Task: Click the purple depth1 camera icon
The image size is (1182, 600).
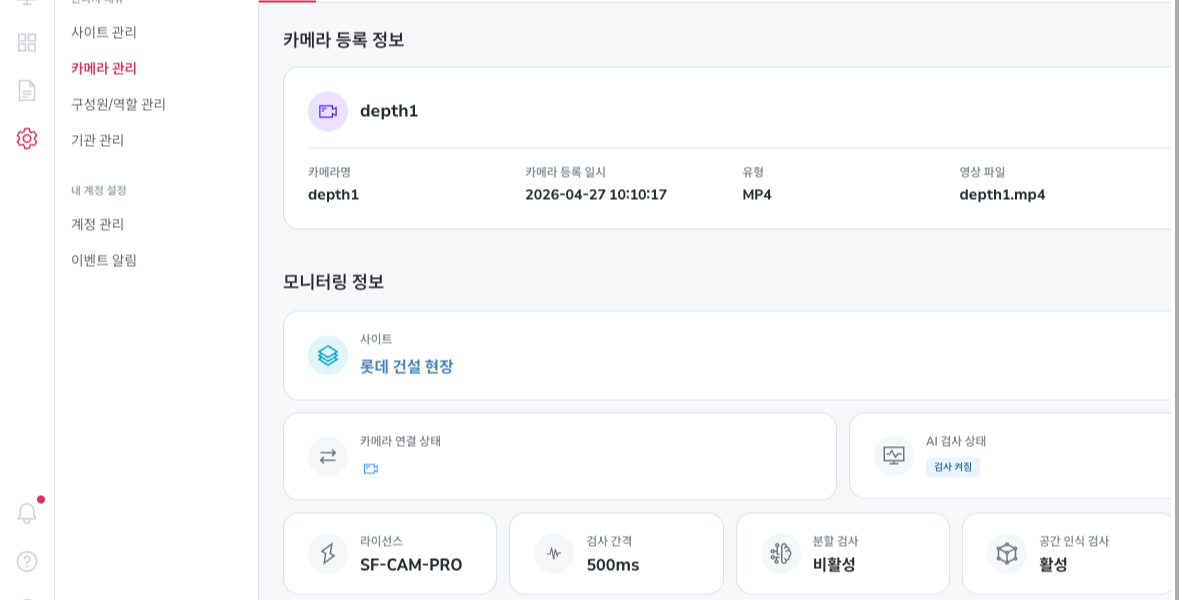Action: [x=328, y=112]
